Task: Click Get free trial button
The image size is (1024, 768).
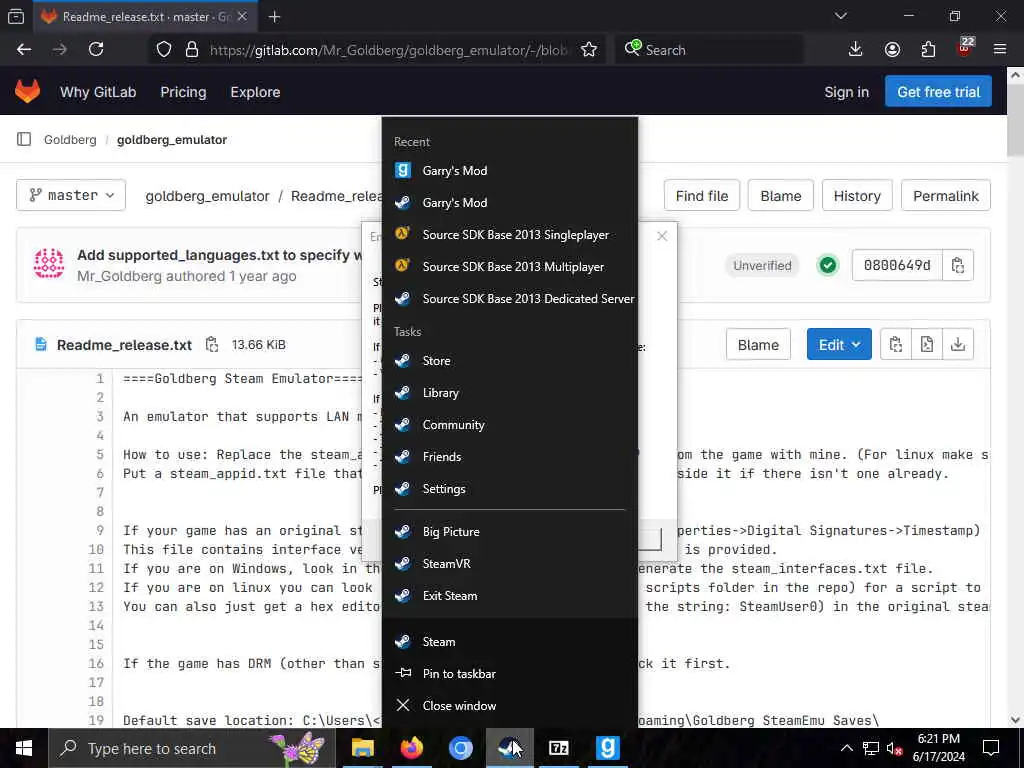Action: point(938,91)
